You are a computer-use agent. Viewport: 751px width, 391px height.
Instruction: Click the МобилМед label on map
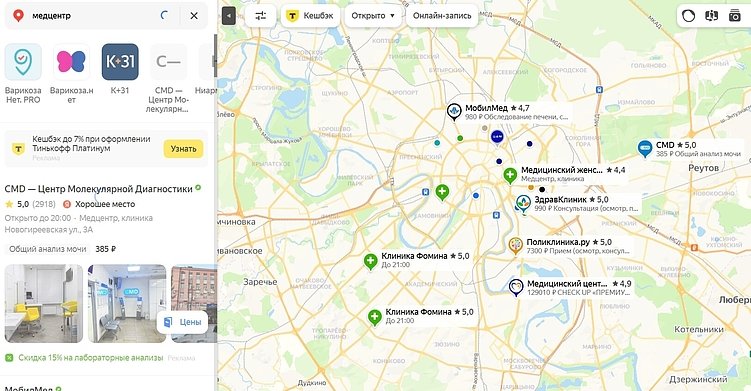[486, 108]
